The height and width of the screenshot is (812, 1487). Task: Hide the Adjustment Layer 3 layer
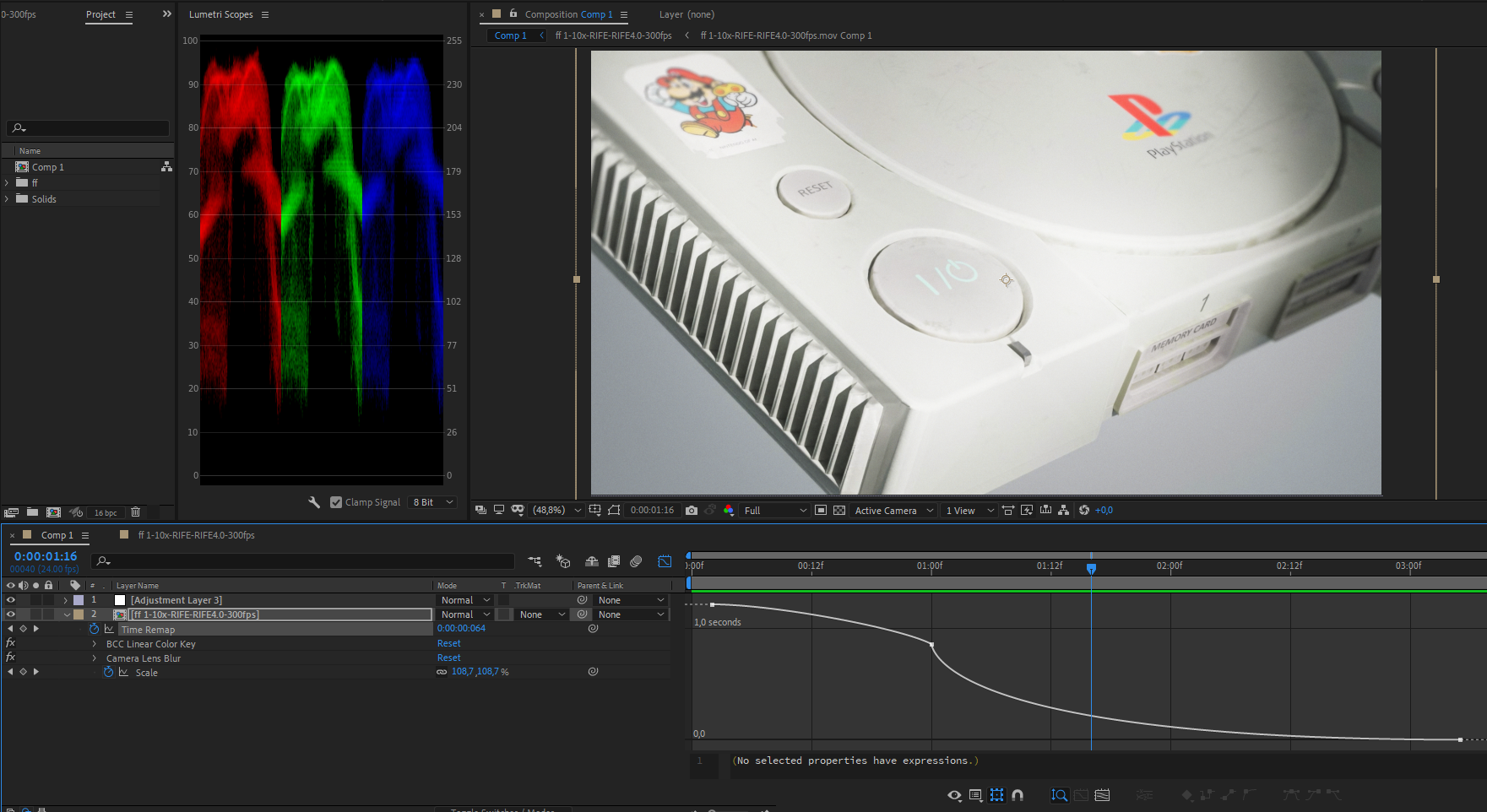pos(11,600)
